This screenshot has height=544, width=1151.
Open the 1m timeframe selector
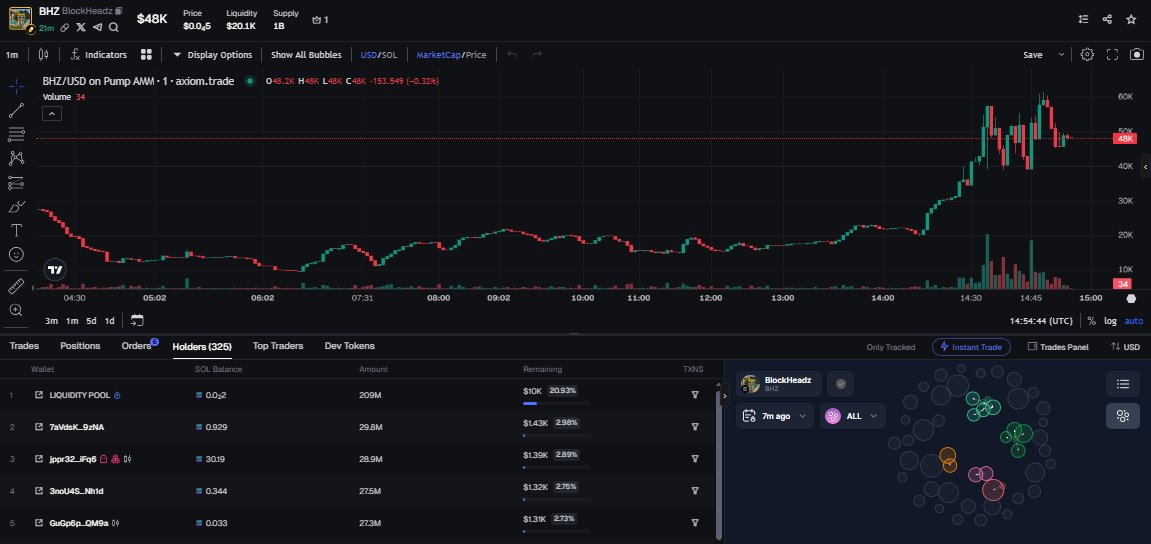pos(12,54)
